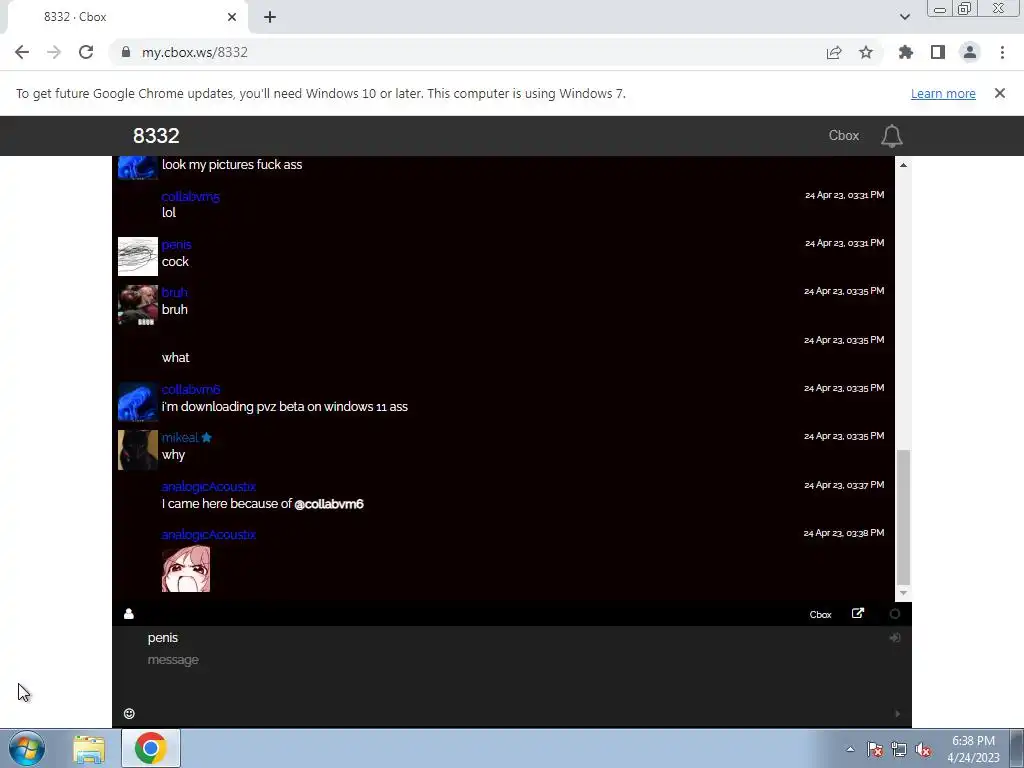Click the blue avatar beside pvz beta message
1024x768 pixels.
coord(138,402)
